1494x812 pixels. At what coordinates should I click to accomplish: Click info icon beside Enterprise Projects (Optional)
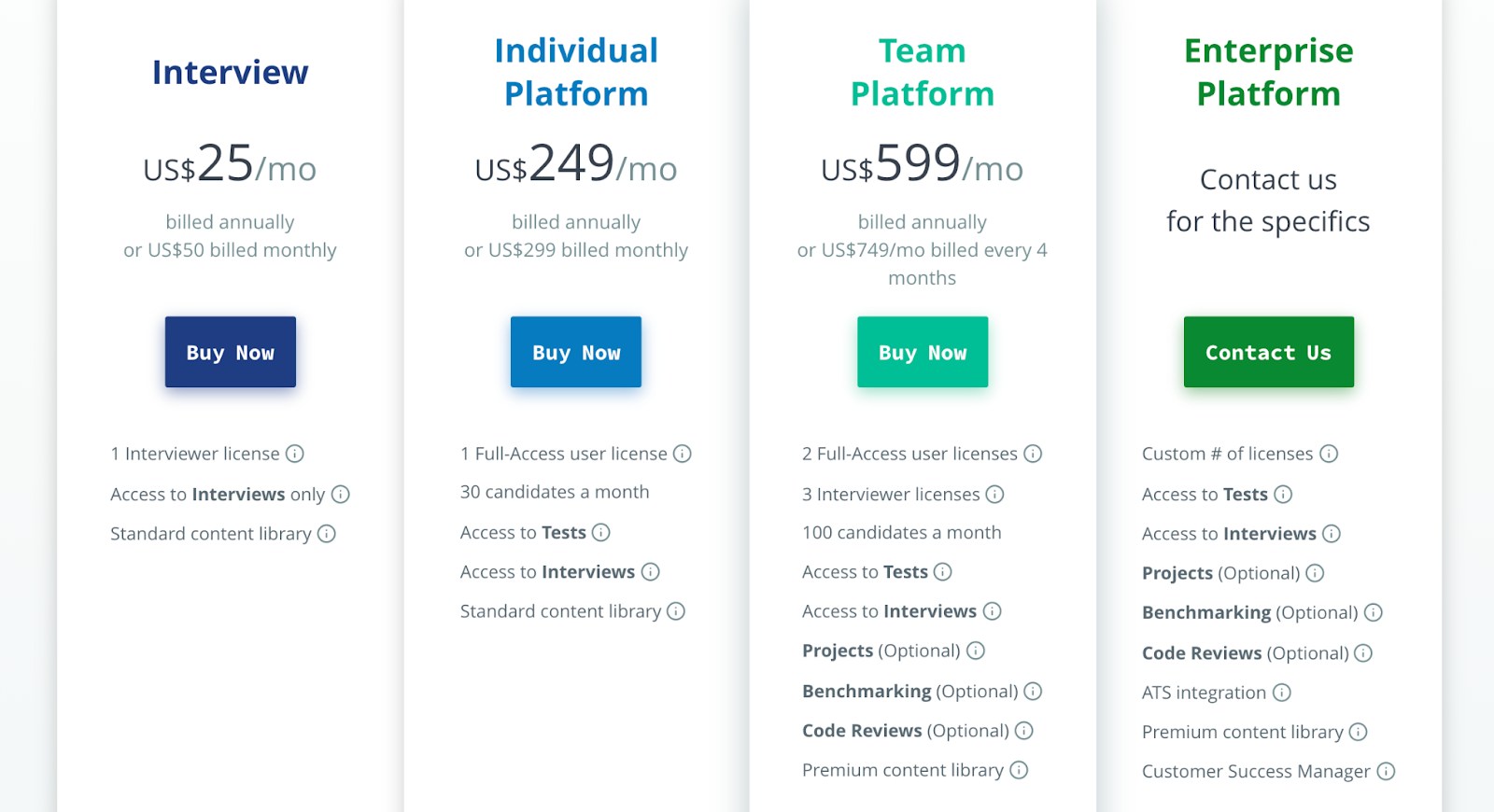tap(1316, 573)
